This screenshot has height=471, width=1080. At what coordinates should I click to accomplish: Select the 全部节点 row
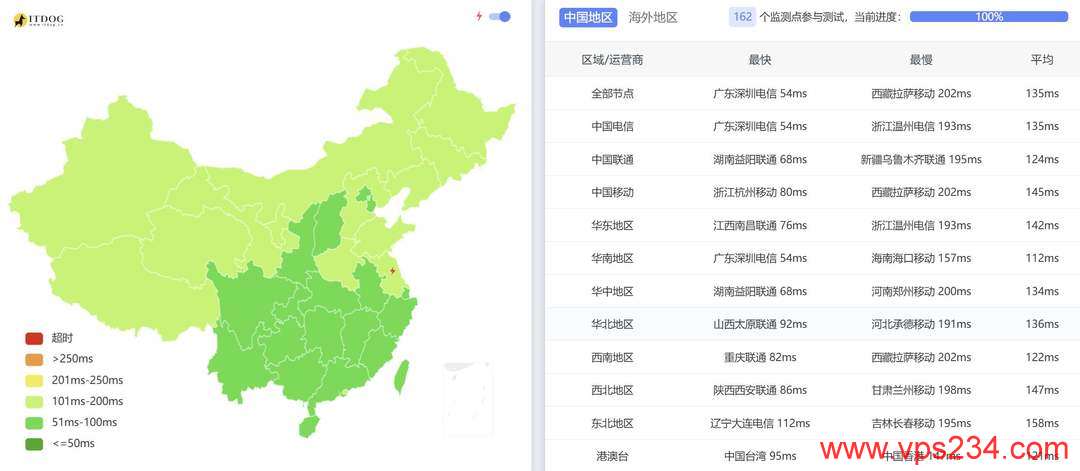coord(612,93)
